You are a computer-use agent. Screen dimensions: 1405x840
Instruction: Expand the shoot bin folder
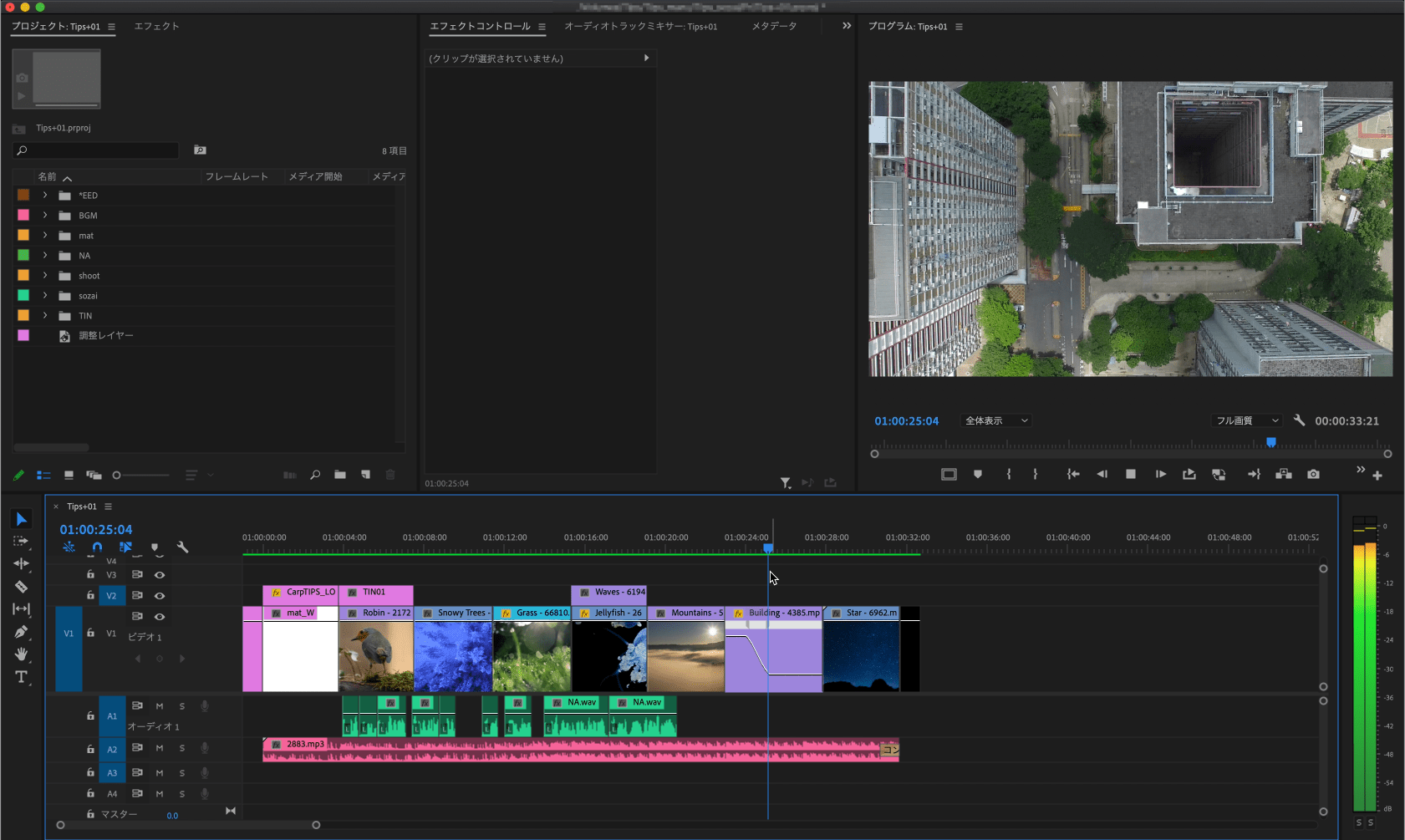coord(45,276)
